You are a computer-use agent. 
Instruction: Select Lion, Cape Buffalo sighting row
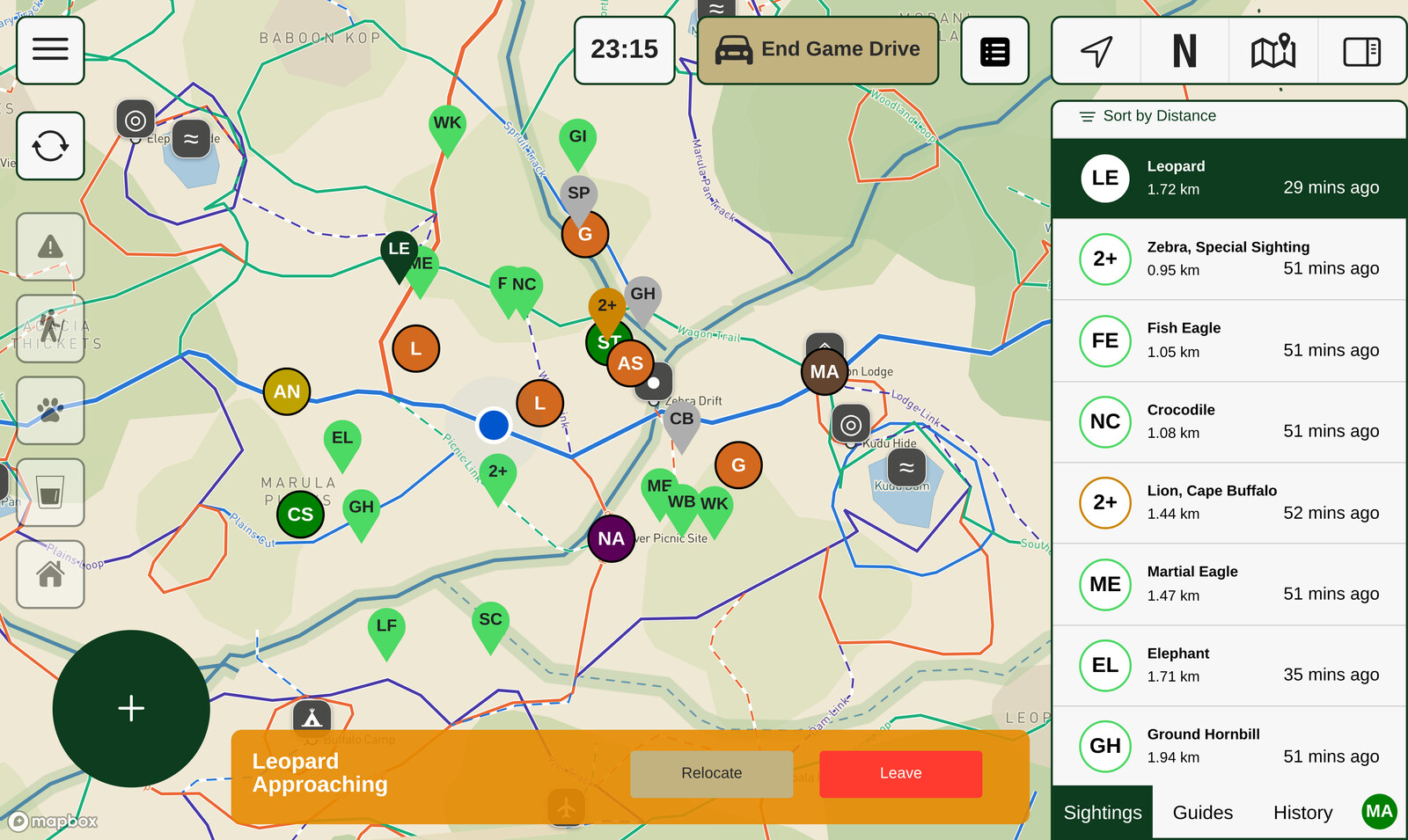pyautogui.click(x=1229, y=503)
